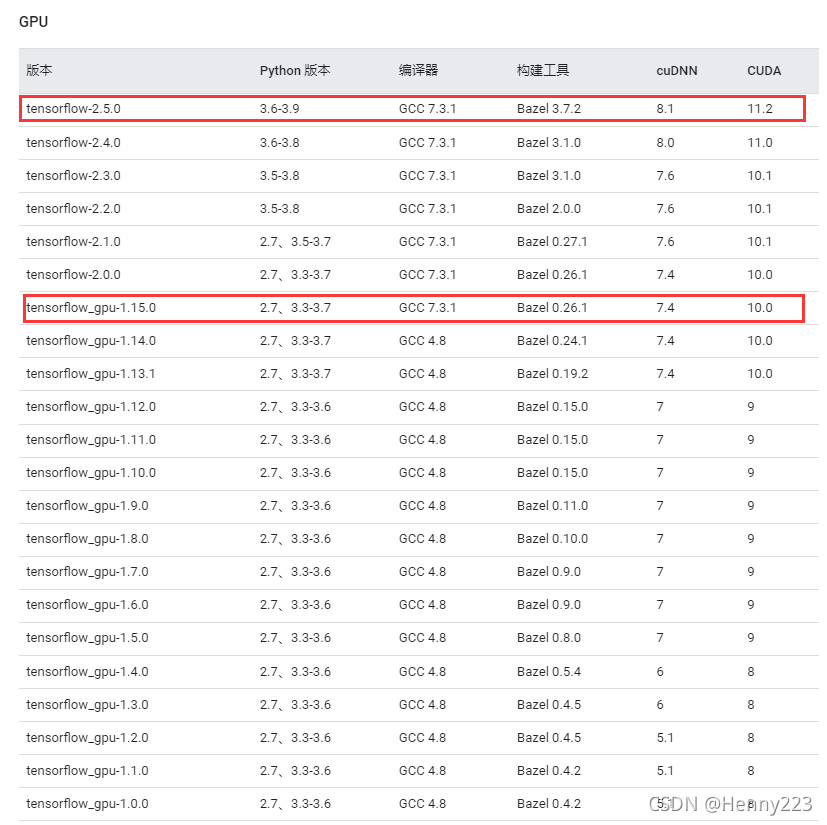This screenshot has height=825, width=827.
Task: Click the Bazel 2.0.0 cell
Action: 549,209
